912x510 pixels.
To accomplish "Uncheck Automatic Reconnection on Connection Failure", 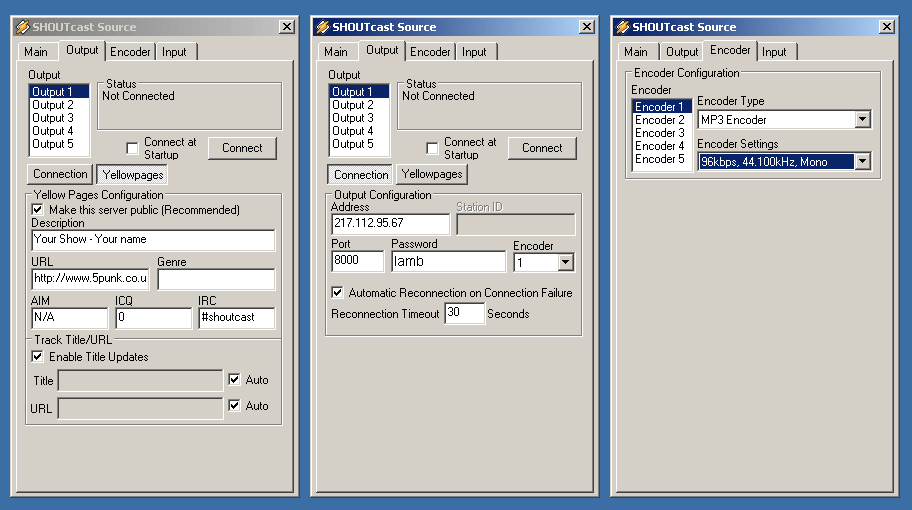I will click(x=338, y=293).
